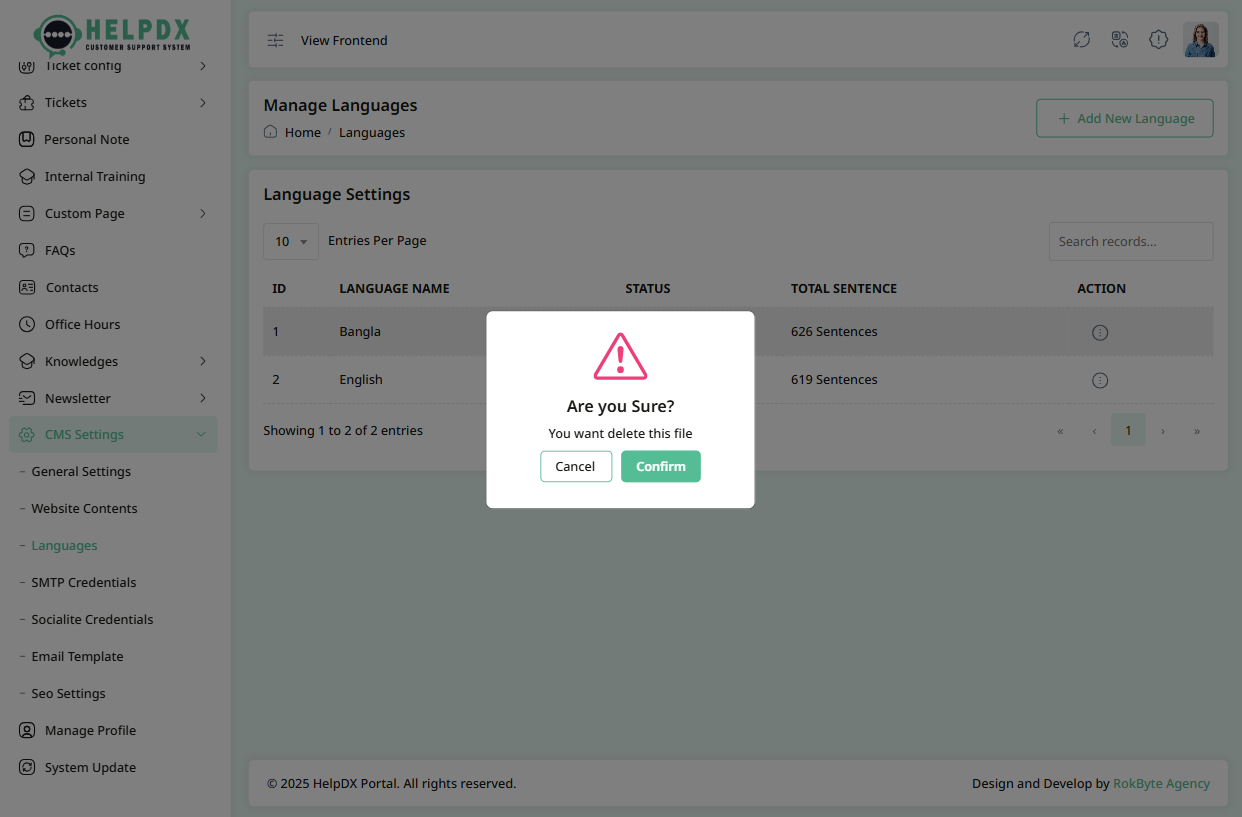This screenshot has height=817, width=1242.
Task: Open RokByte Agency footer link
Action: pos(1161,783)
